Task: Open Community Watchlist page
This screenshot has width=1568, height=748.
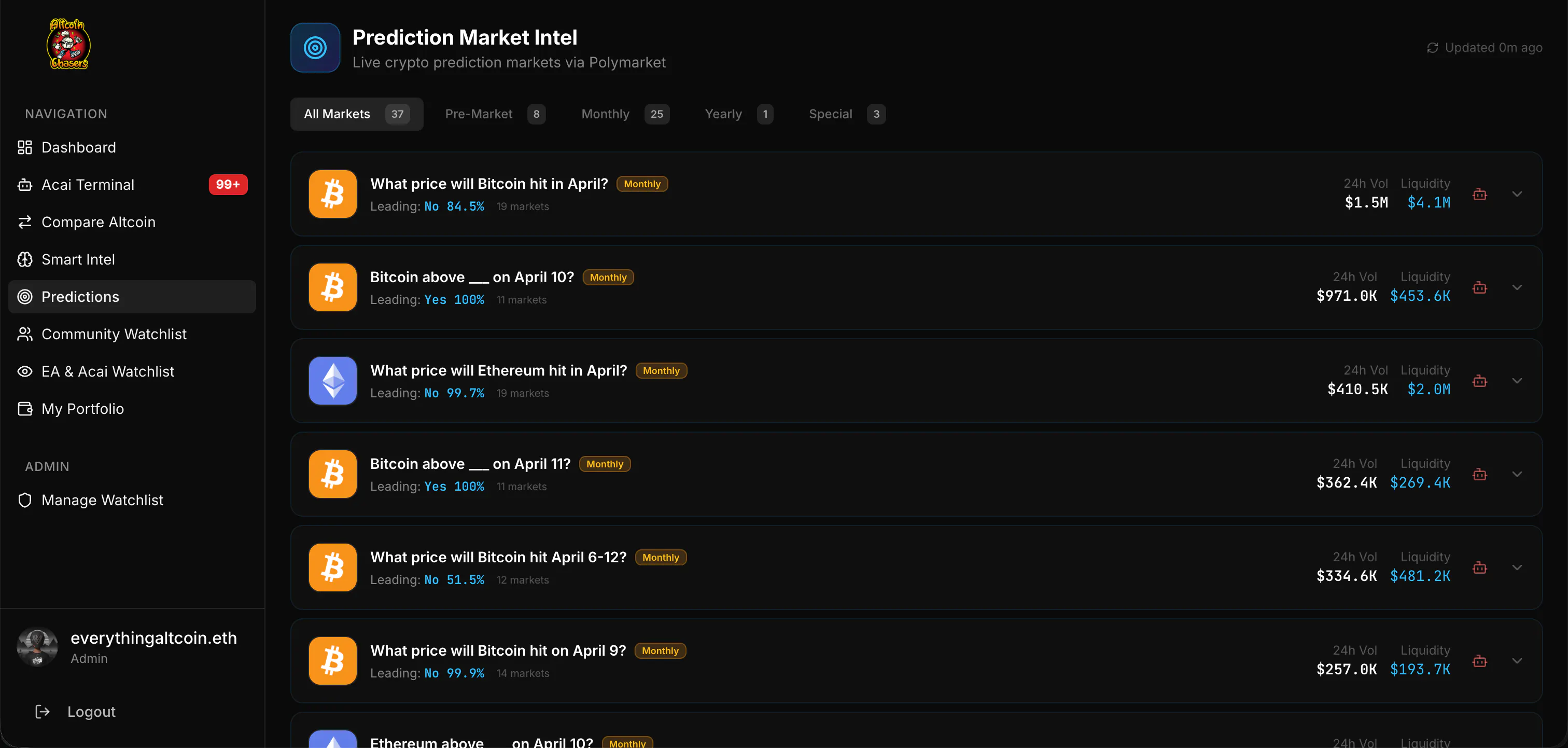Action: (132, 335)
